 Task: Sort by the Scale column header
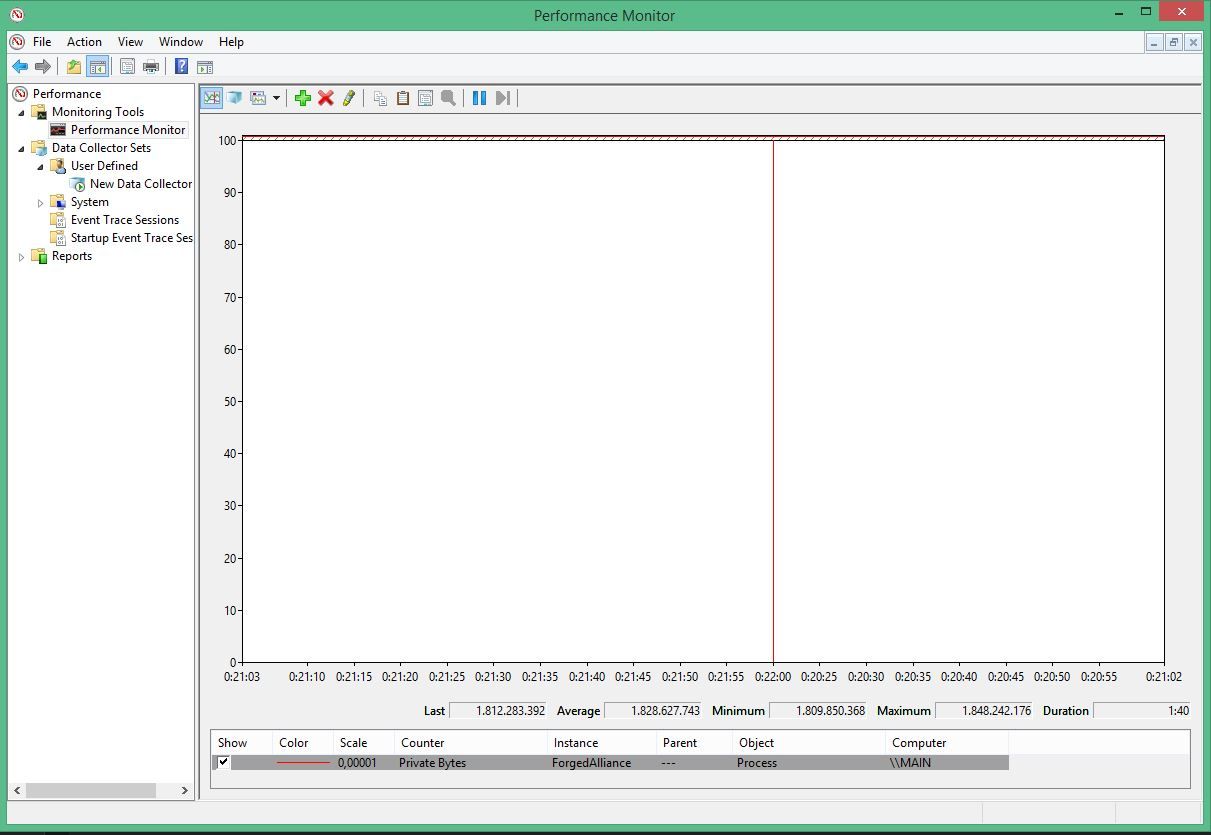click(x=353, y=743)
